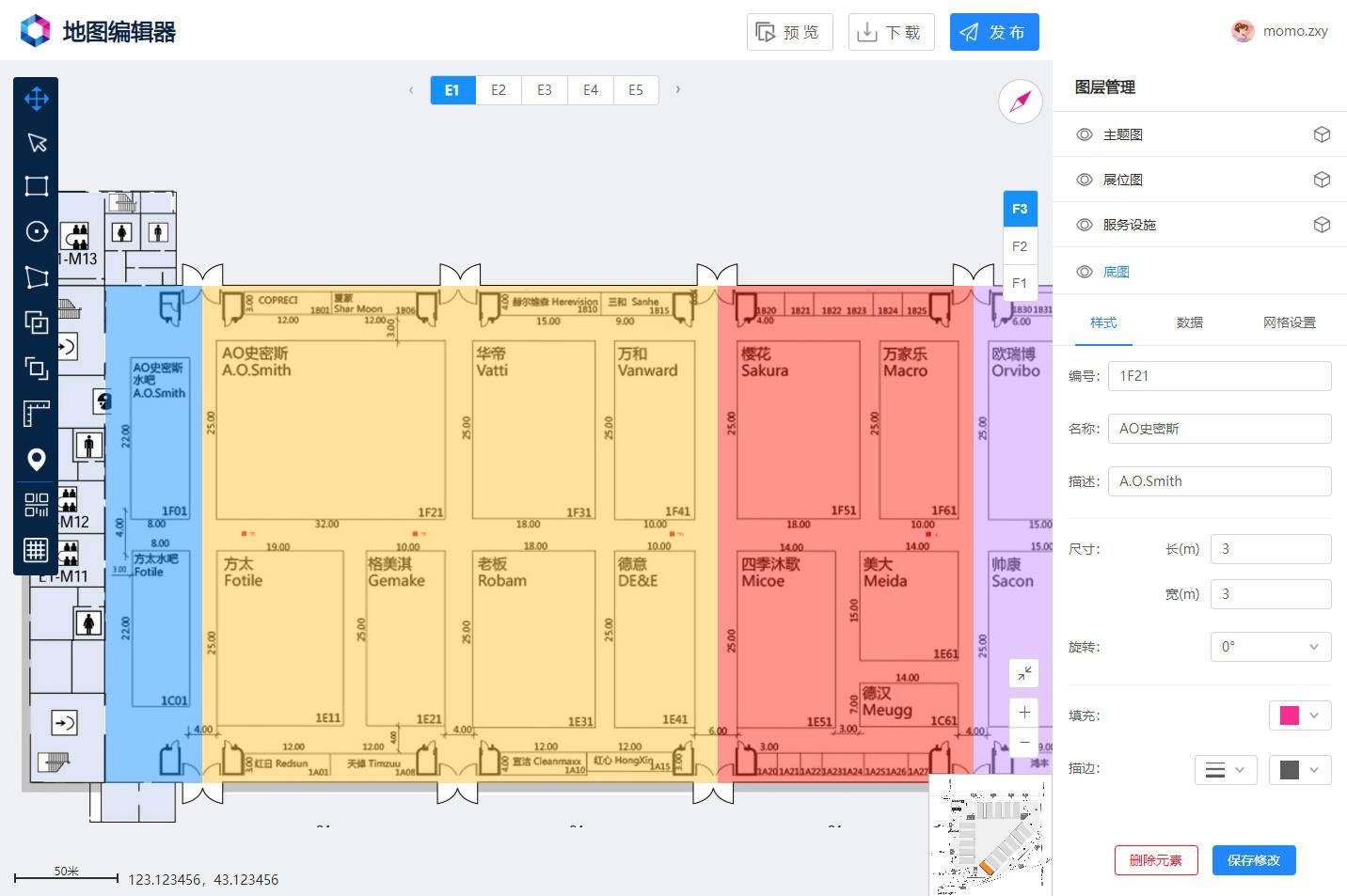Switch to hall tab E4

point(591,90)
